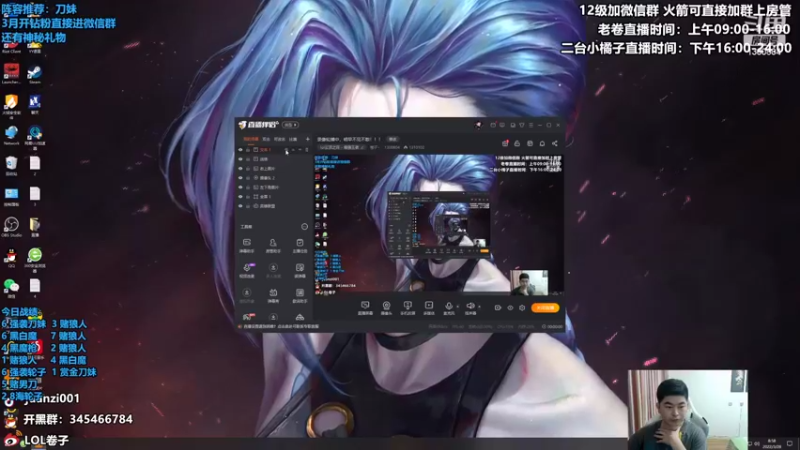Screen dimensions: 800x450
Task: Open the bullet-comment assistant tool in toolbox
Action: (x=246, y=245)
